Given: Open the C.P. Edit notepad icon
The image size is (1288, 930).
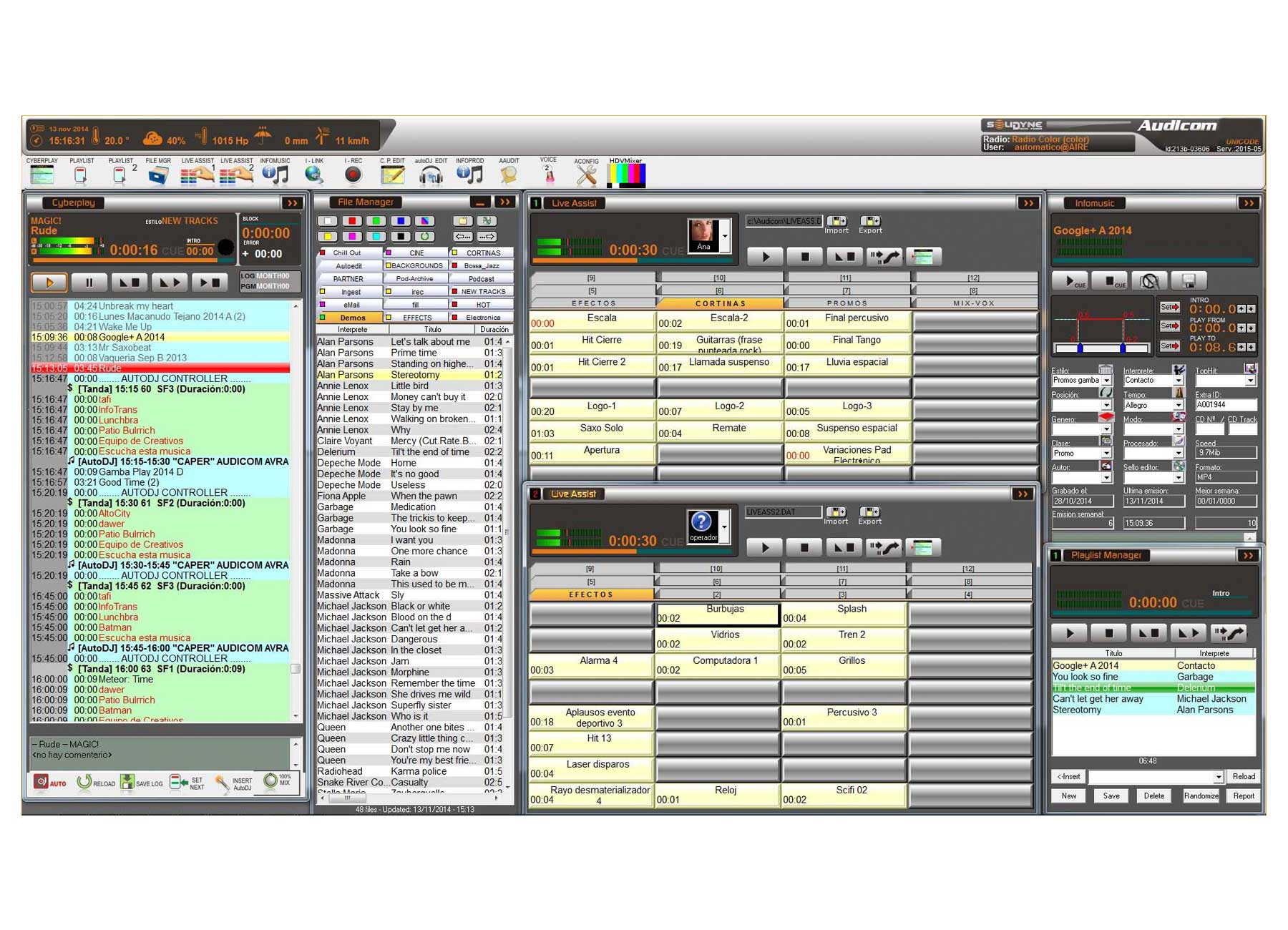Looking at the screenshot, I should (x=392, y=174).
